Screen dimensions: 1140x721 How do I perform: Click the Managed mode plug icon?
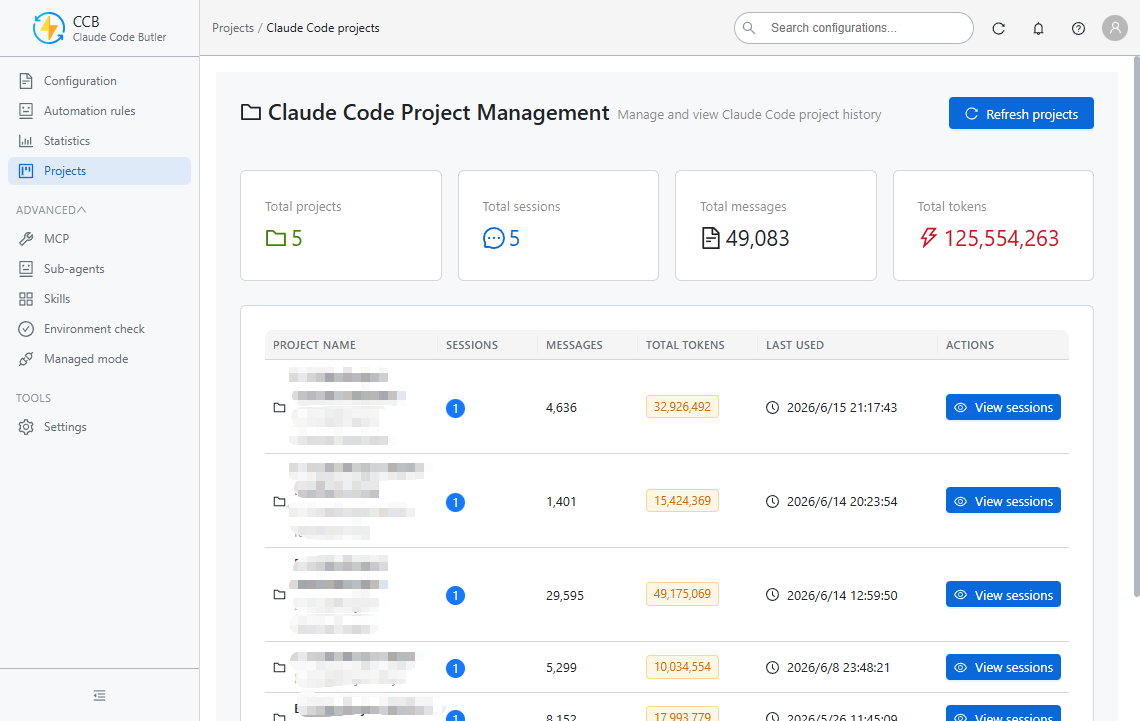click(x=26, y=359)
